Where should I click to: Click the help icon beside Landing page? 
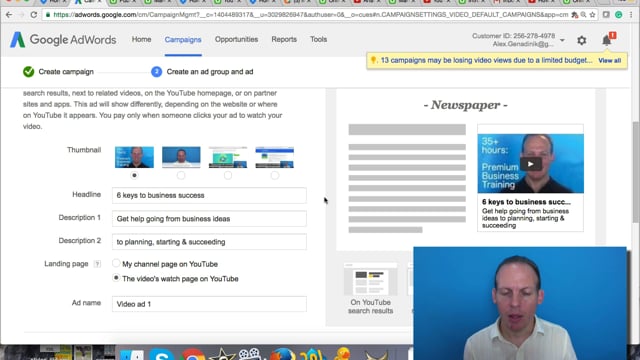pos(97,264)
